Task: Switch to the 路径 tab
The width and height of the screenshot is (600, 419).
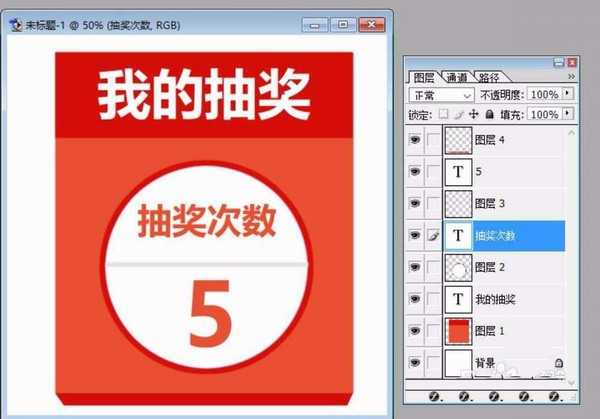Action: (490, 78)
